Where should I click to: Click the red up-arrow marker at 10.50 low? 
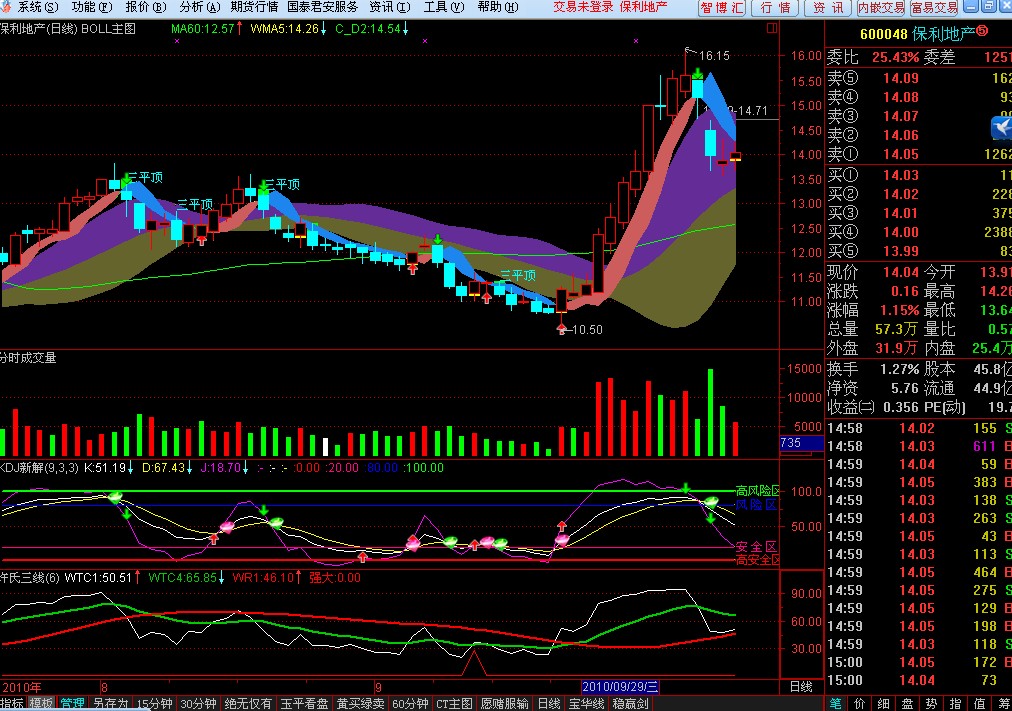pos(562,329)
